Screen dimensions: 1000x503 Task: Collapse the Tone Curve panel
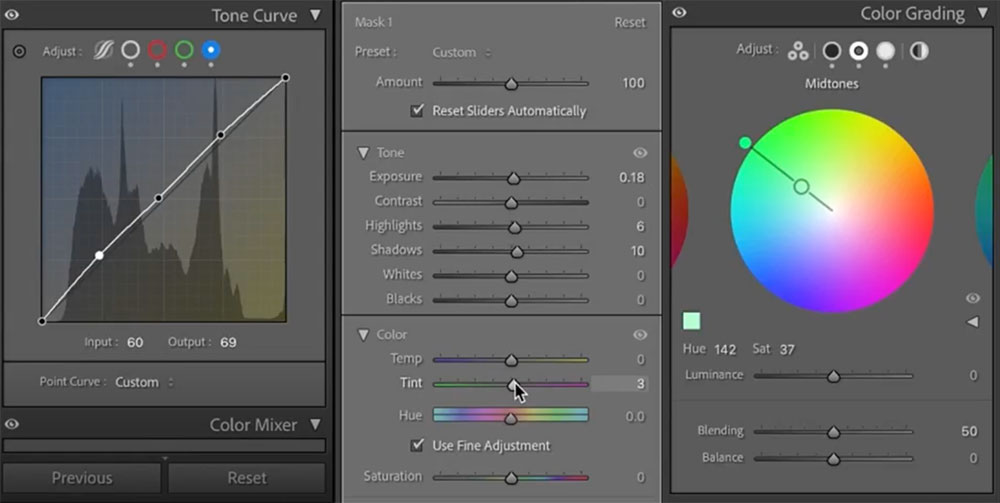click(316, 15)
